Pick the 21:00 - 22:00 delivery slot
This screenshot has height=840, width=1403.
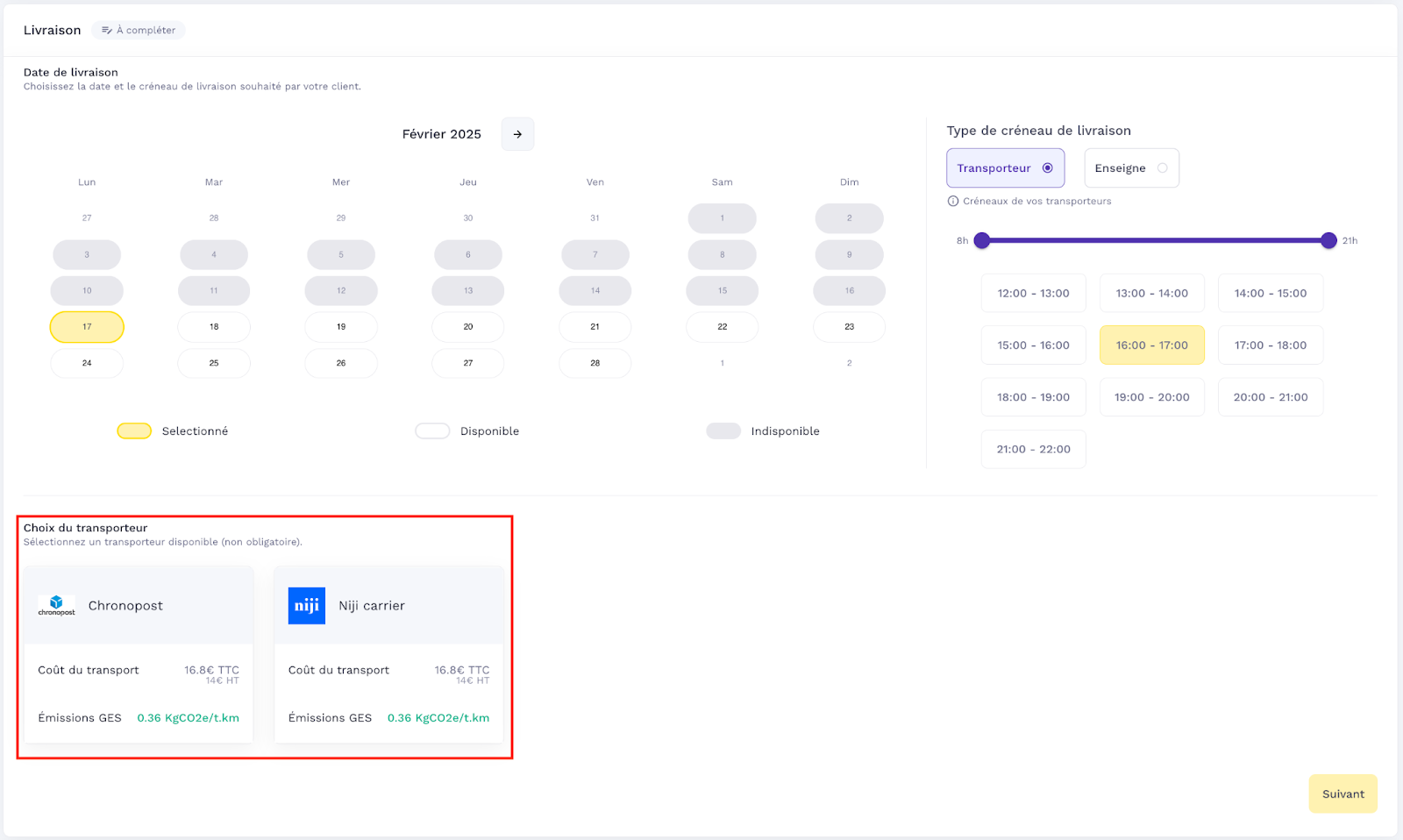1033,449
